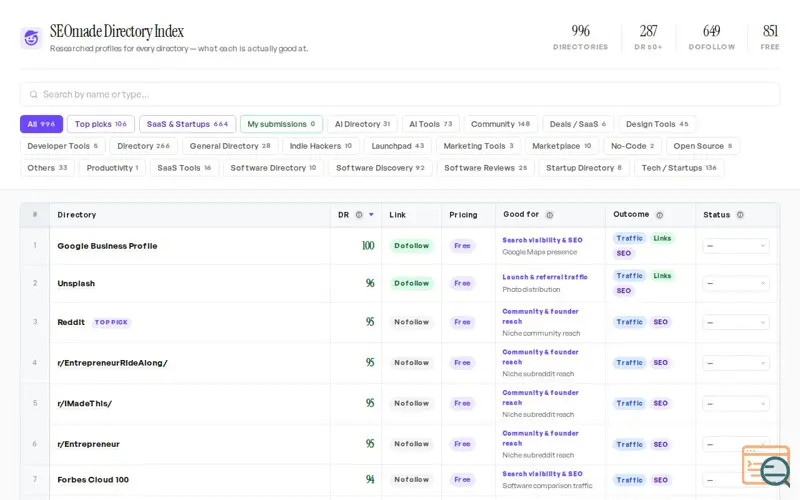Click the 996 Directories stat

click(x=581, y=37)
